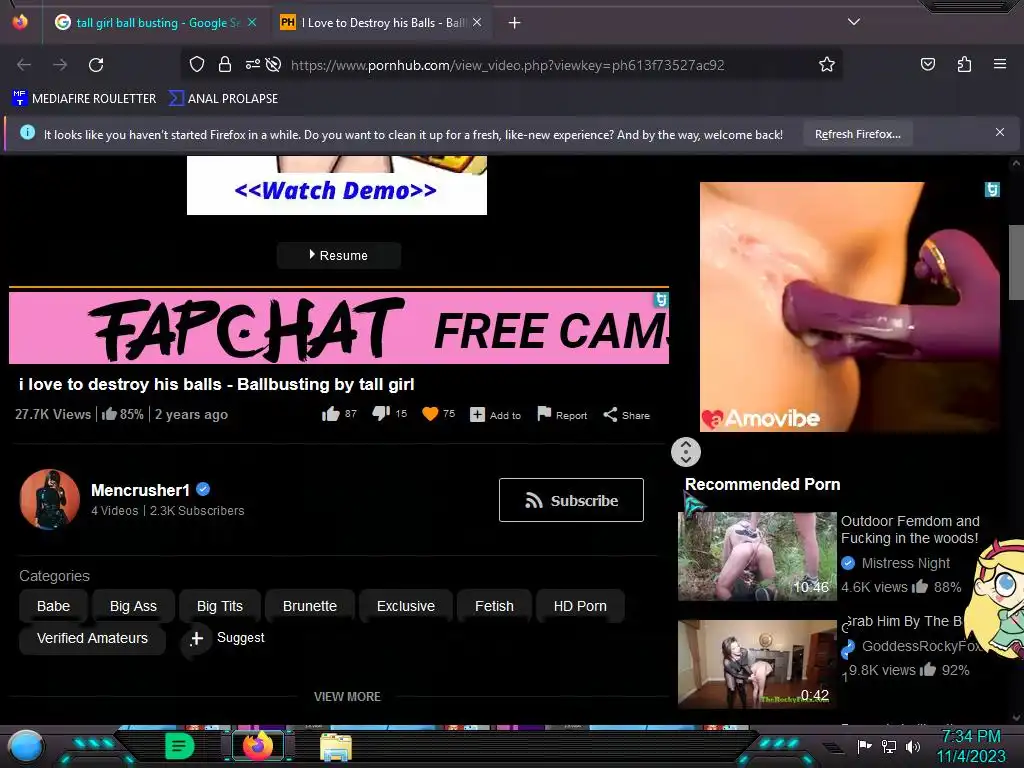The width and height of the screenshot is (1024, 768).
Task: Click the browser Back arrow
Action: [24, 65]
